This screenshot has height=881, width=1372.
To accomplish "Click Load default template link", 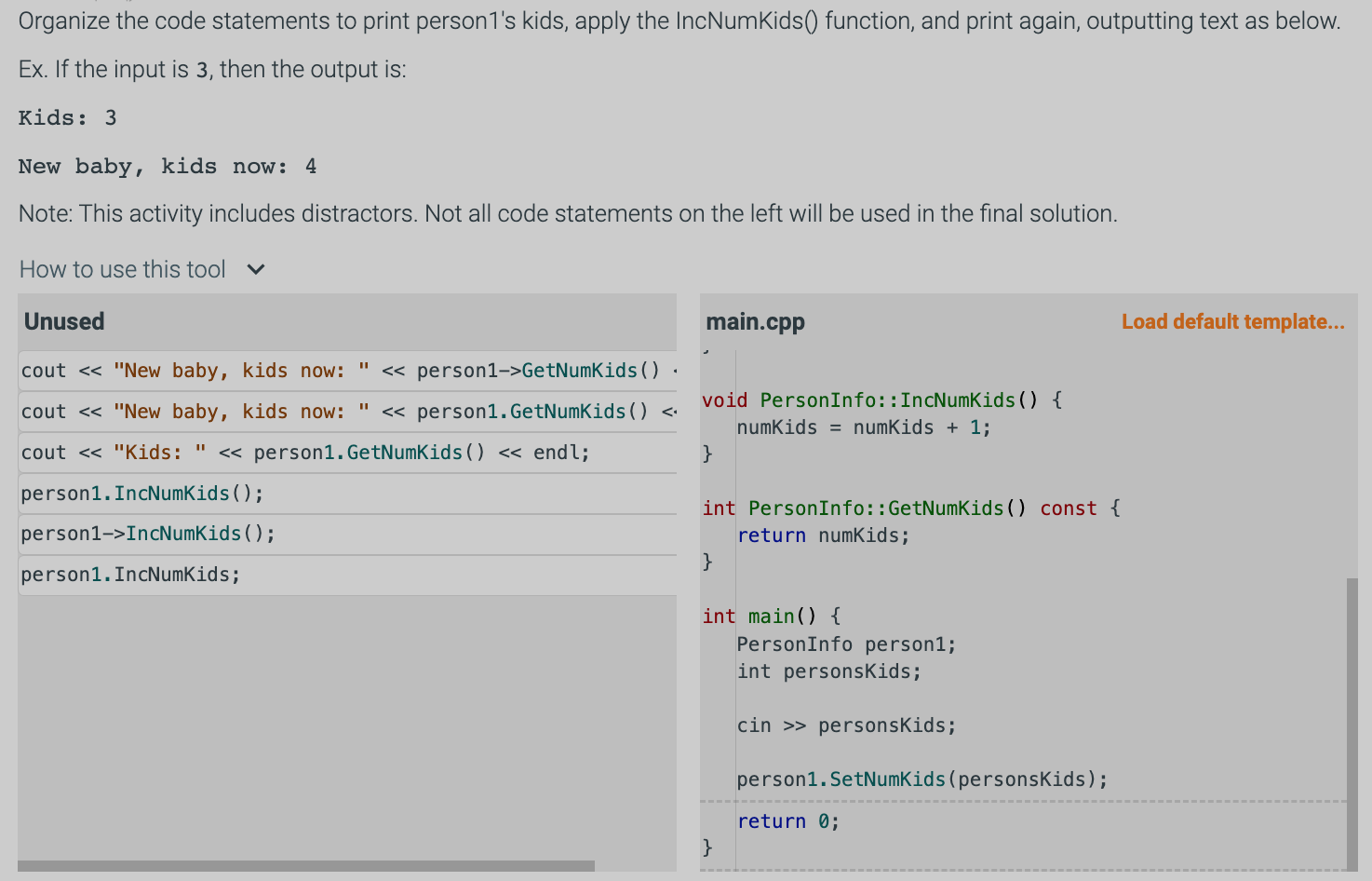I will [x=1232, y=321].
